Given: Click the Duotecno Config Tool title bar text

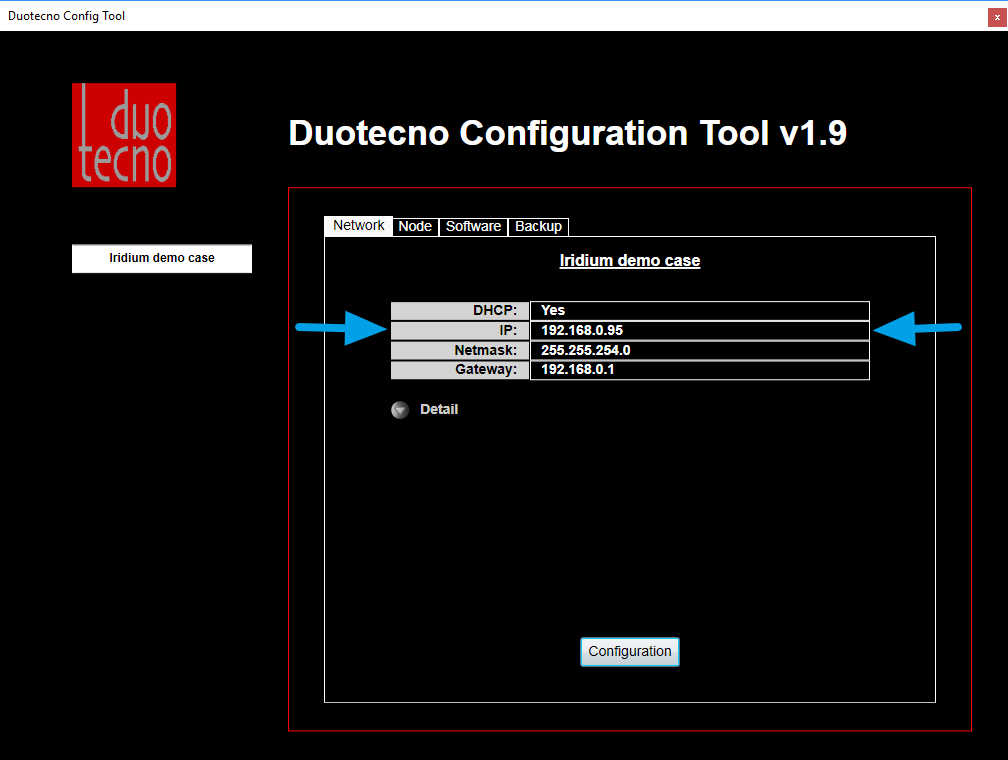Looking at the screenshot, I should [x=66, y=15].
